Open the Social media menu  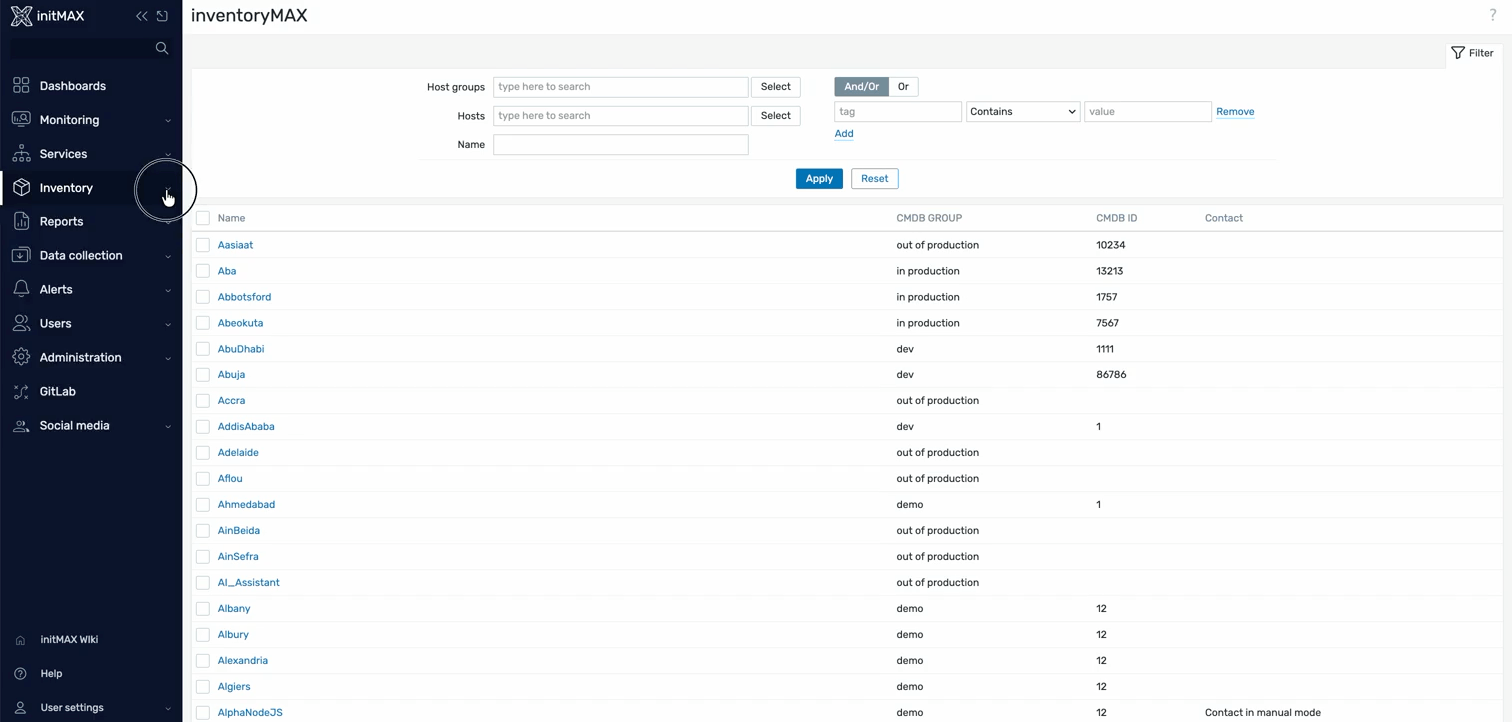pyautogui.click(x=74, y=426)
